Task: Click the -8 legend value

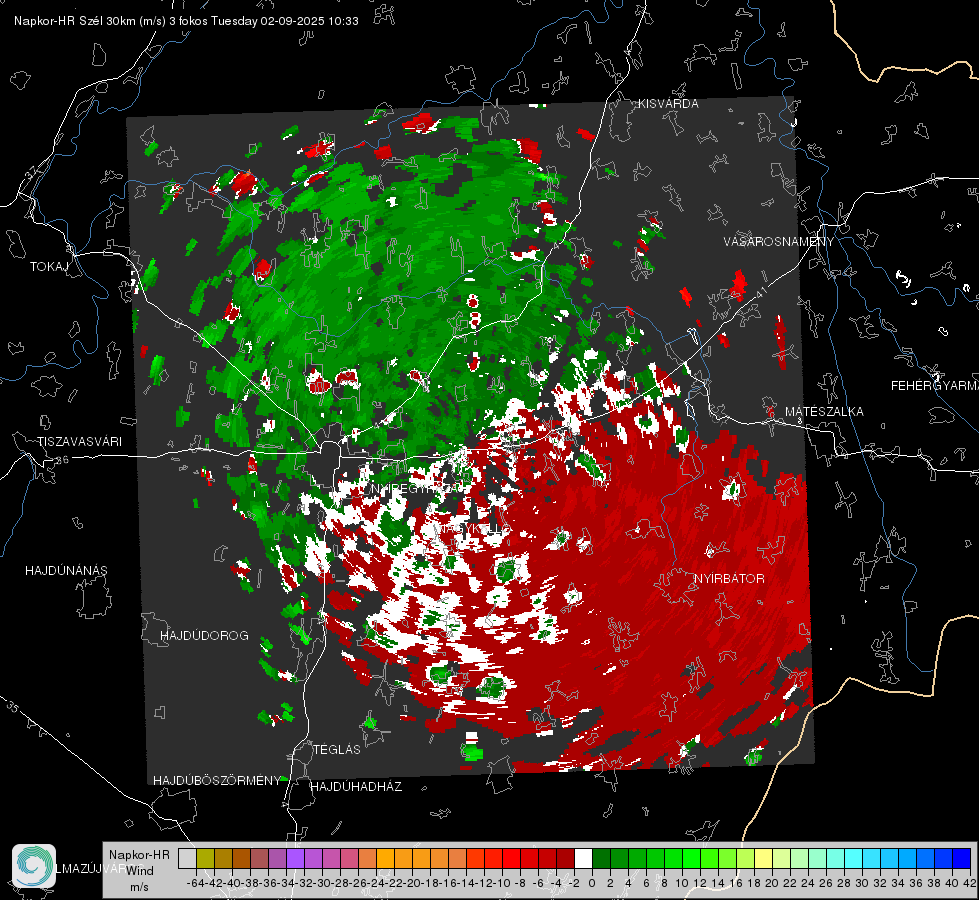Action: 519,883
